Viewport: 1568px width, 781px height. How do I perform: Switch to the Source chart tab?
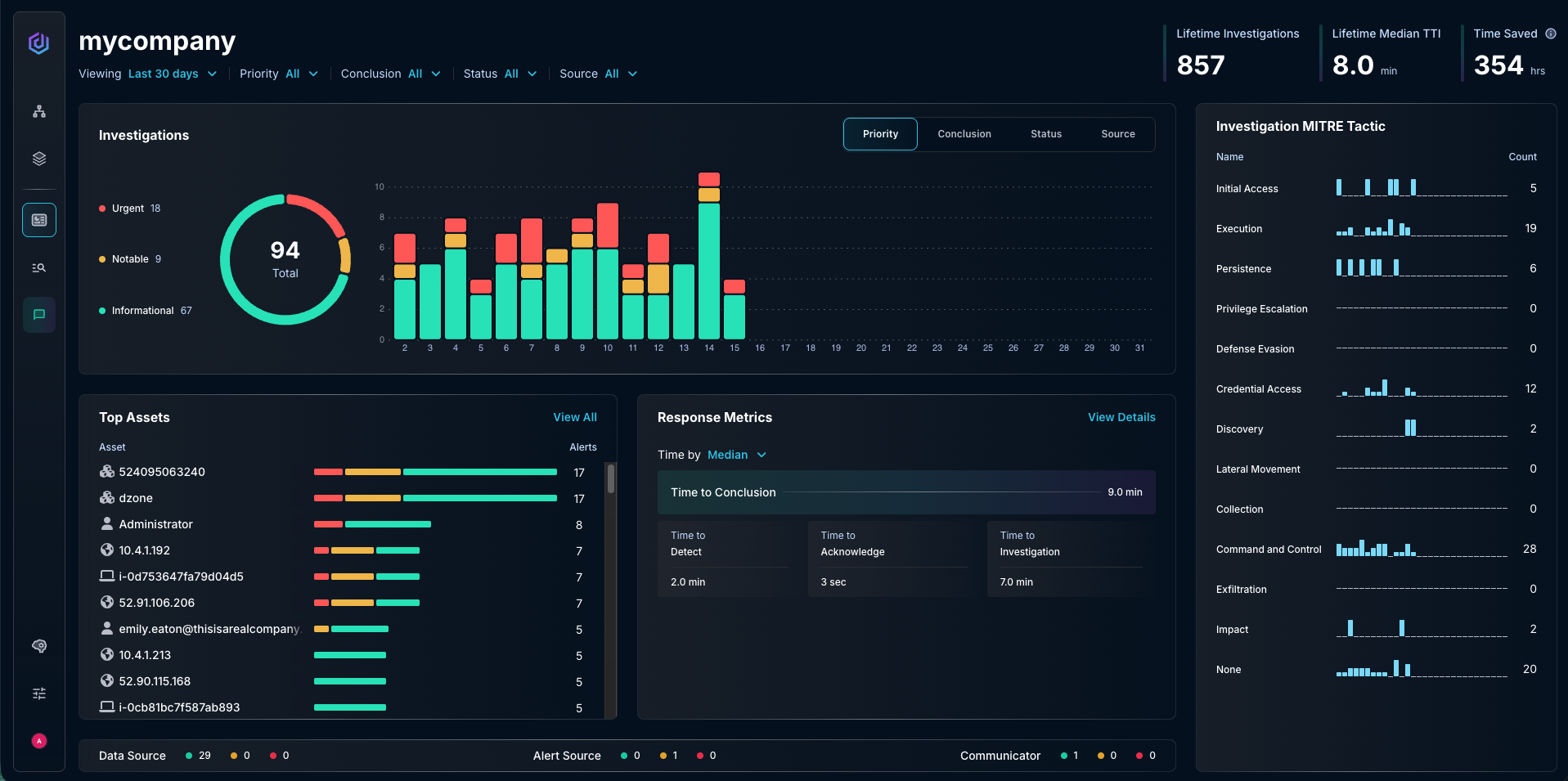(1117, 134)
